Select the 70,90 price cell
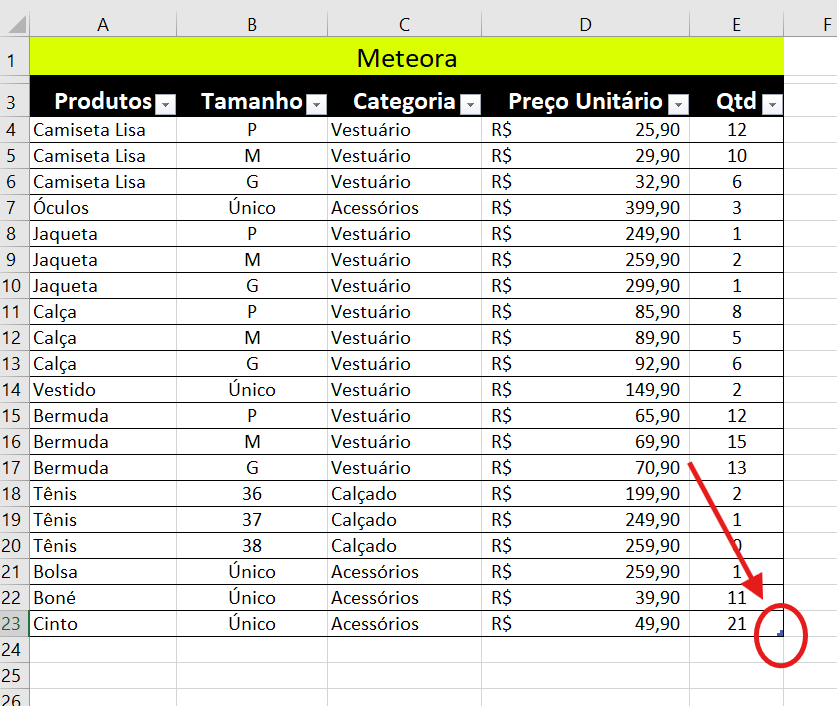The width and height of the screenshot is (837, 706). point(586,467)
